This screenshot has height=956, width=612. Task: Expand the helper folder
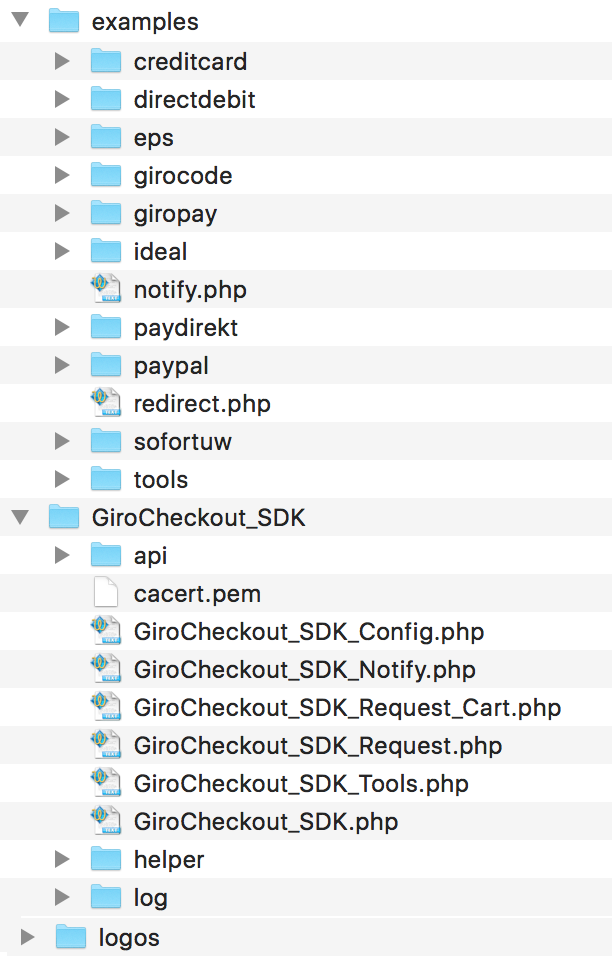61,859
